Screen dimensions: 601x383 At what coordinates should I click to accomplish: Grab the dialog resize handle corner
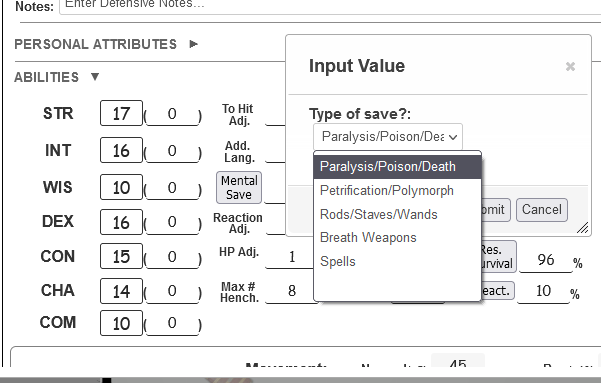coord(583,228)
